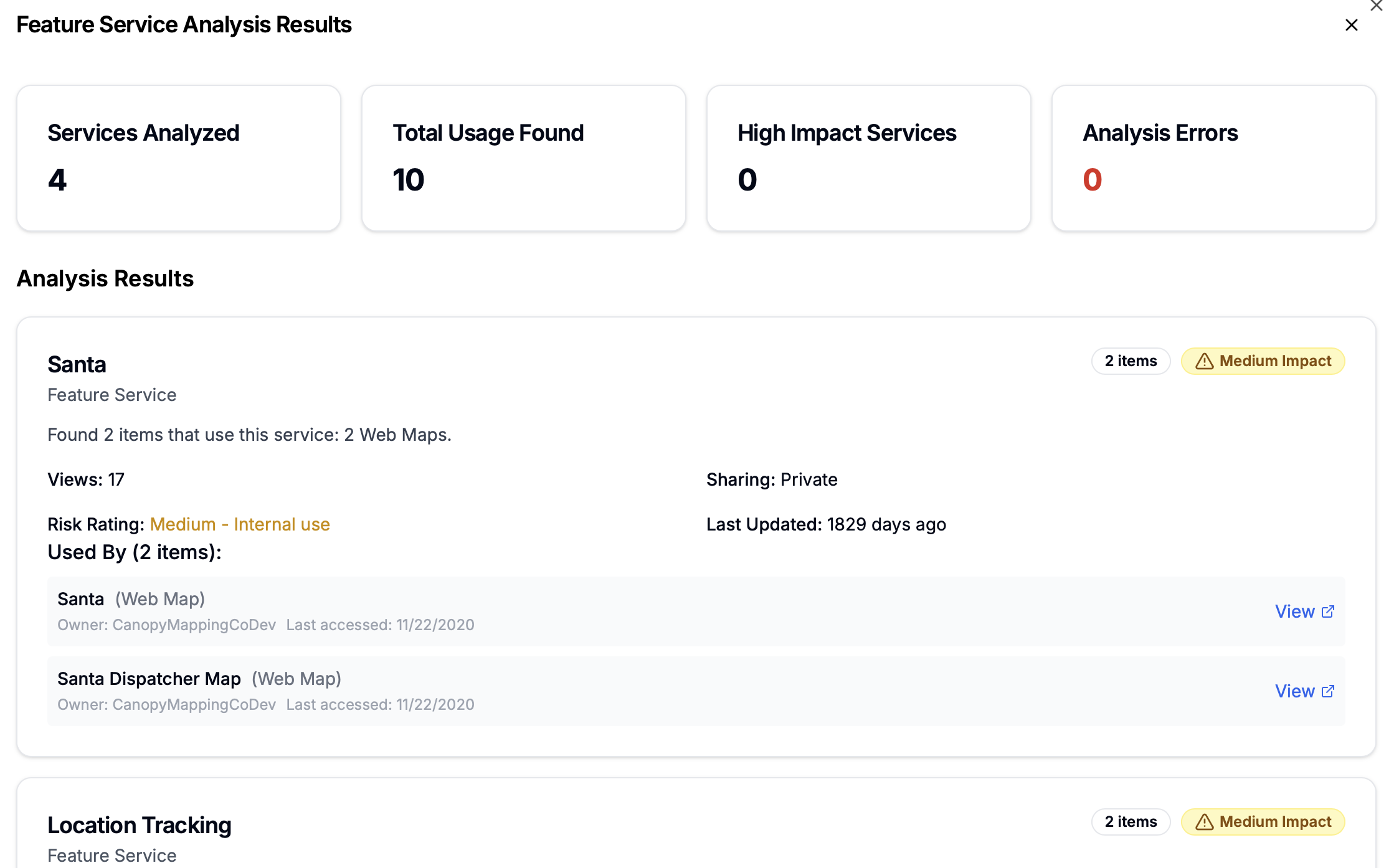1399x868 pixels.
Task: Click the Medium - Internal use risk rating
Action: [240, 524]
